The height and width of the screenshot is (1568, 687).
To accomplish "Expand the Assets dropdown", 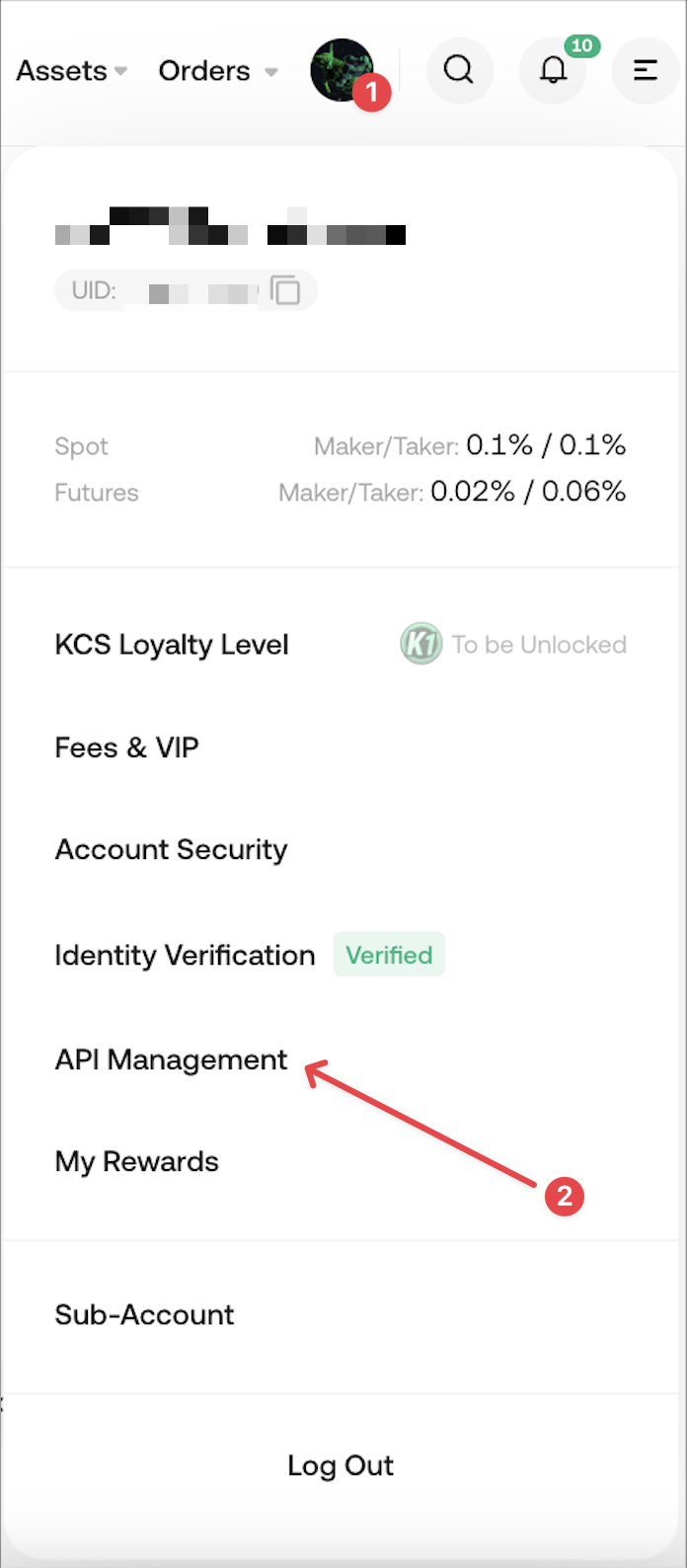I will [x=72, y=71].
